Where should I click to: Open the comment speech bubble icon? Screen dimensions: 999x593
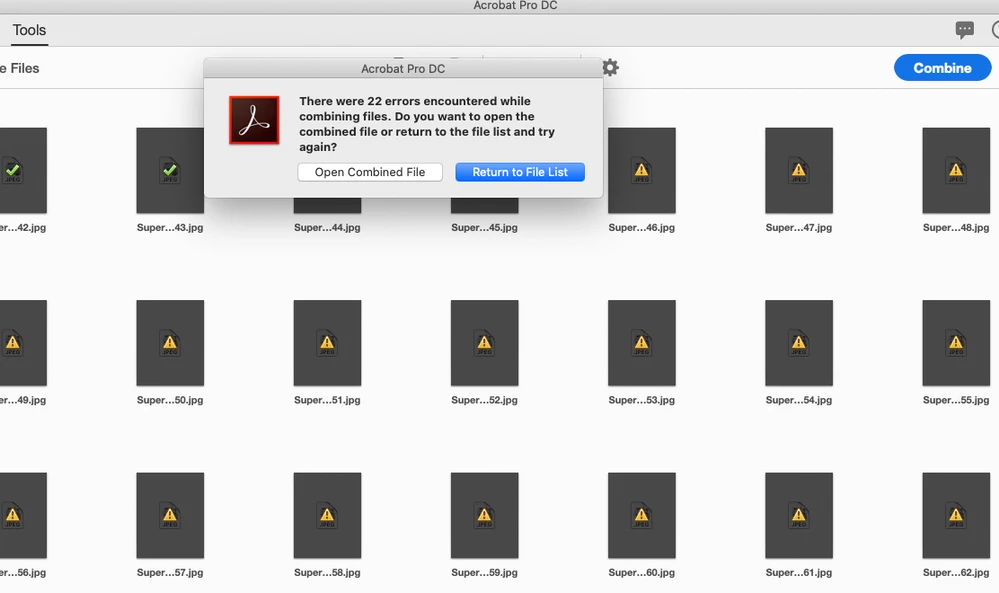click(x=965, y=29)
